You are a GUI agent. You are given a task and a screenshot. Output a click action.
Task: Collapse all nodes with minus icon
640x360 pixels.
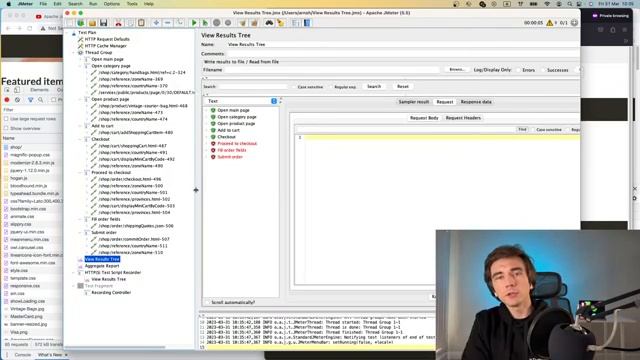[167, 23]
